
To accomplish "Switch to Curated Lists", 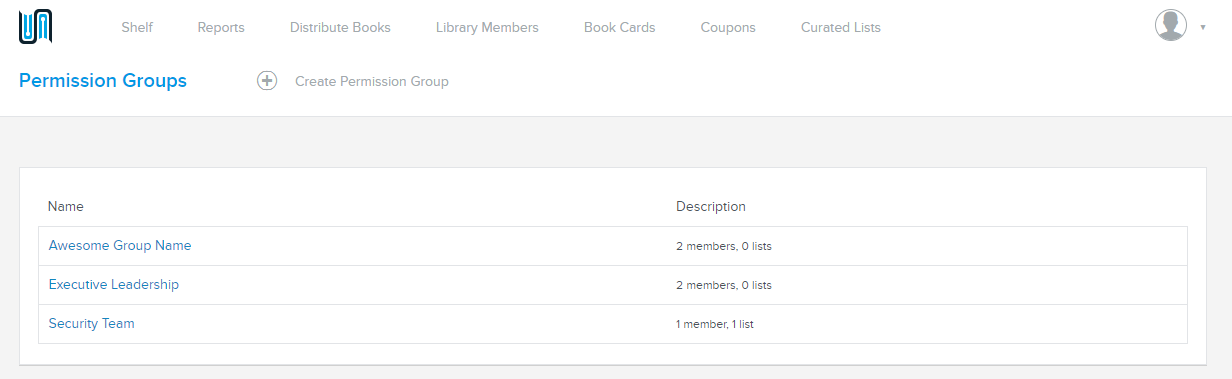I will coord(841,27).
